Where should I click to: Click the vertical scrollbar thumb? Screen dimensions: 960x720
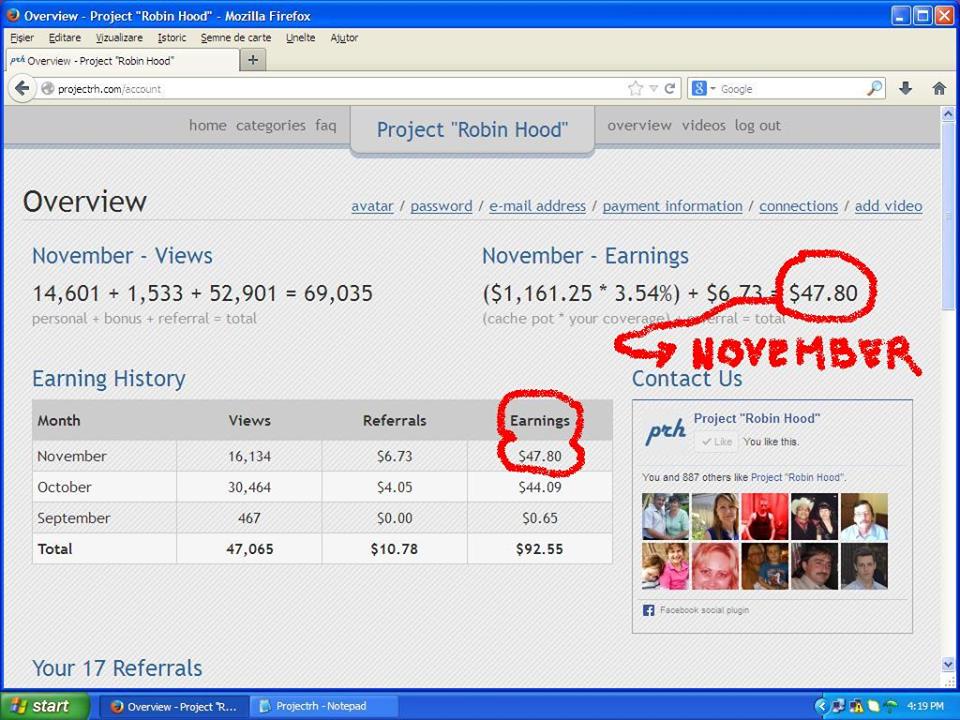click(x=948, y=214)
